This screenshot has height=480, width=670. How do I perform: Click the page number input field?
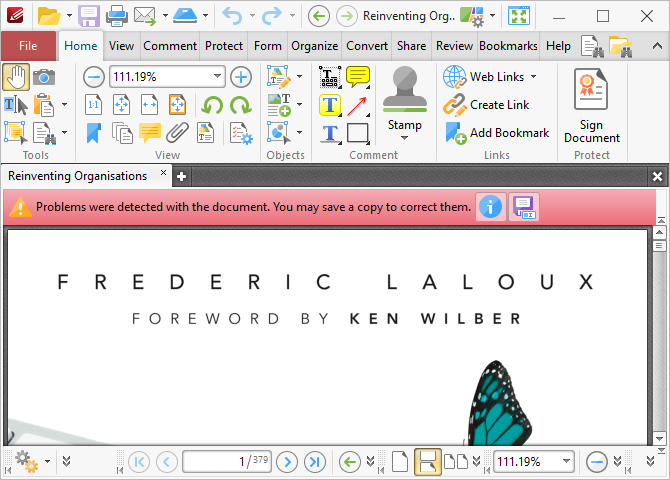point(227,462)
